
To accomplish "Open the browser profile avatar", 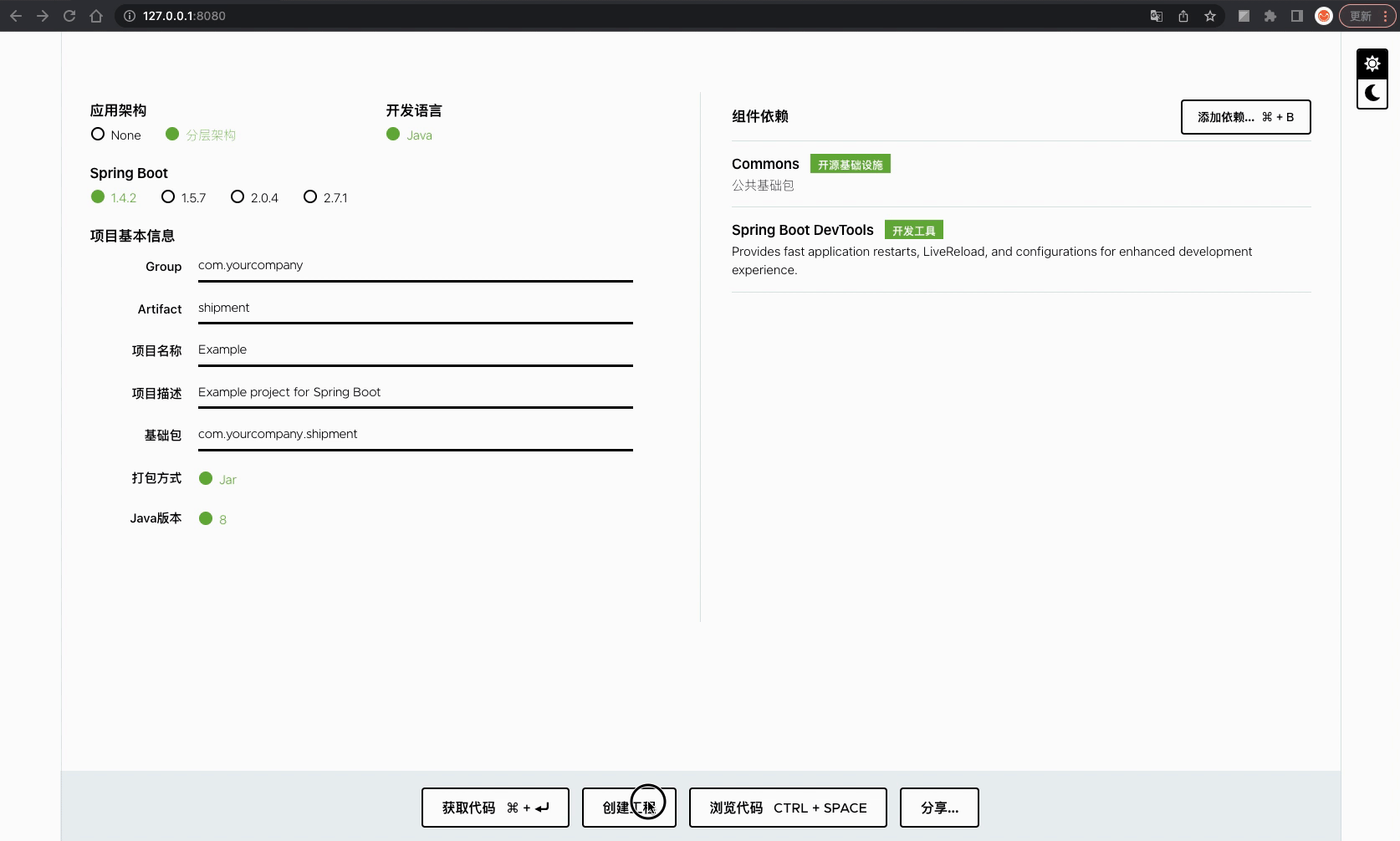I will [1324, 16].
